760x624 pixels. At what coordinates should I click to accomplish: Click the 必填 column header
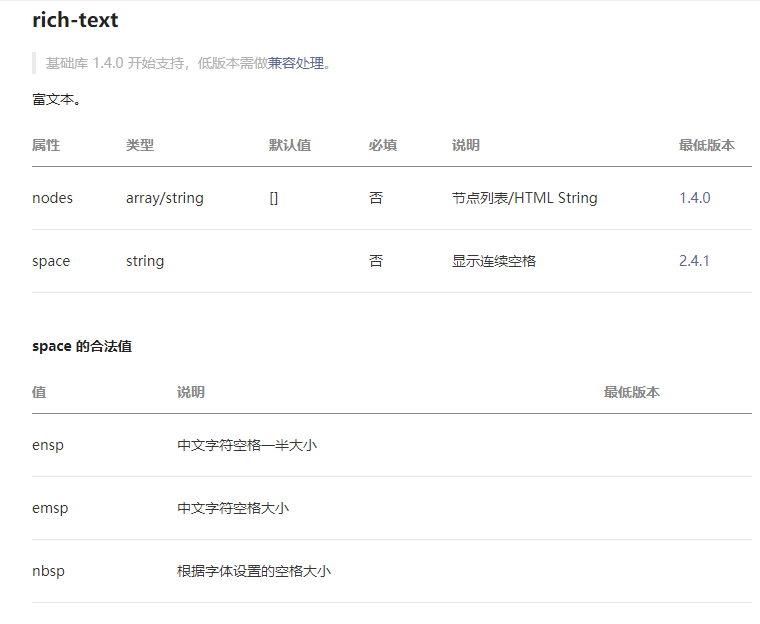click(383, 145)
